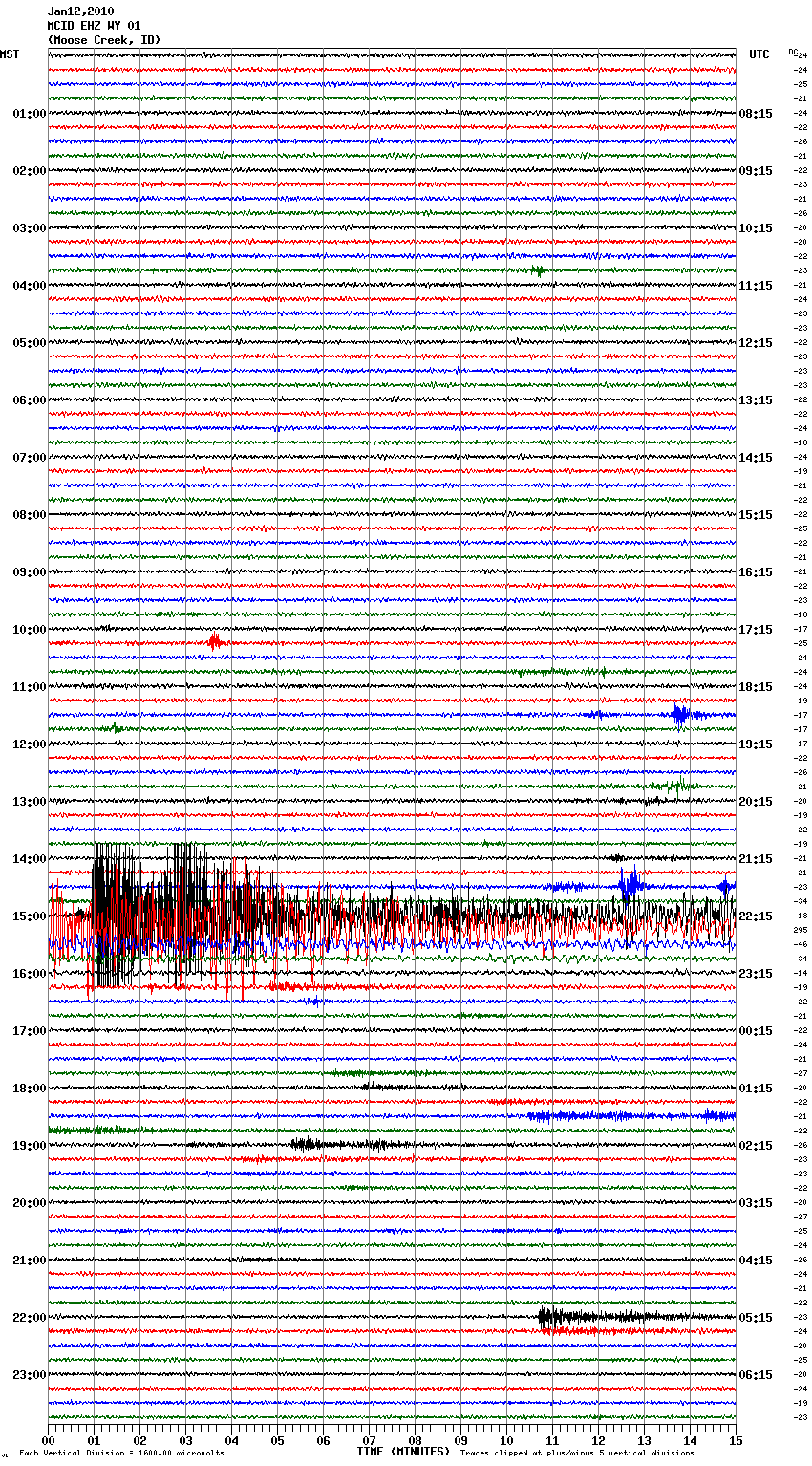Click the 21:15 UTC time label
The height and width of the screenshot is (1466, 812).
(x=756, y=859)
